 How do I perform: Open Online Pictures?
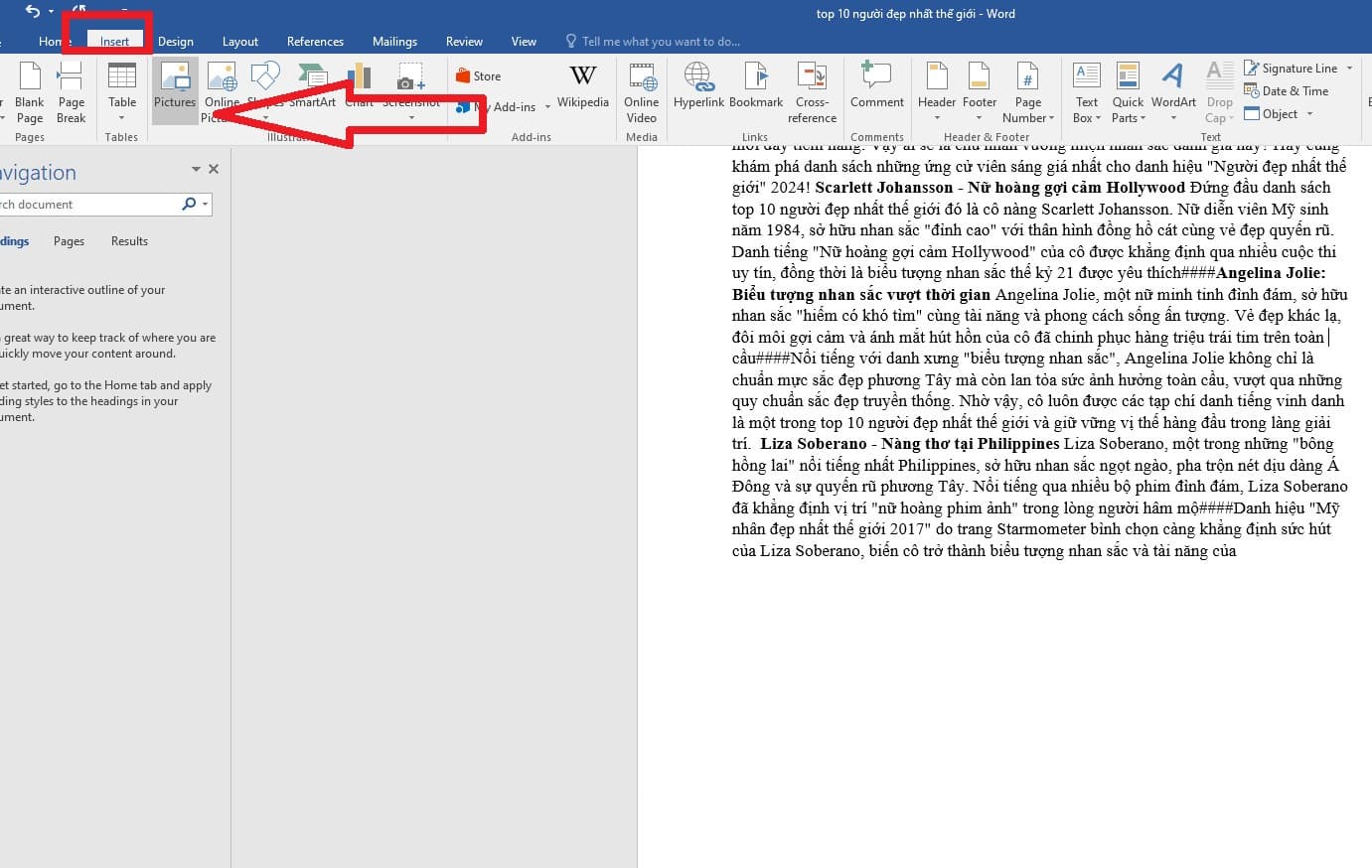(222, 92)
